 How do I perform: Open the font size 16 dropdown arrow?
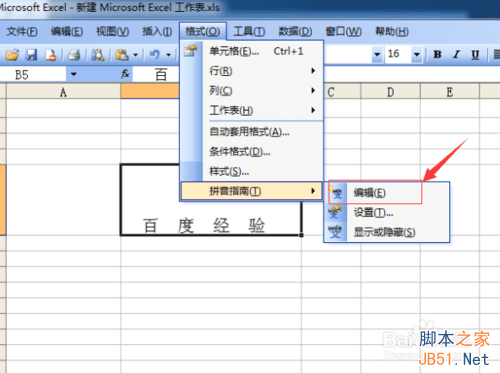coord(417,54)
